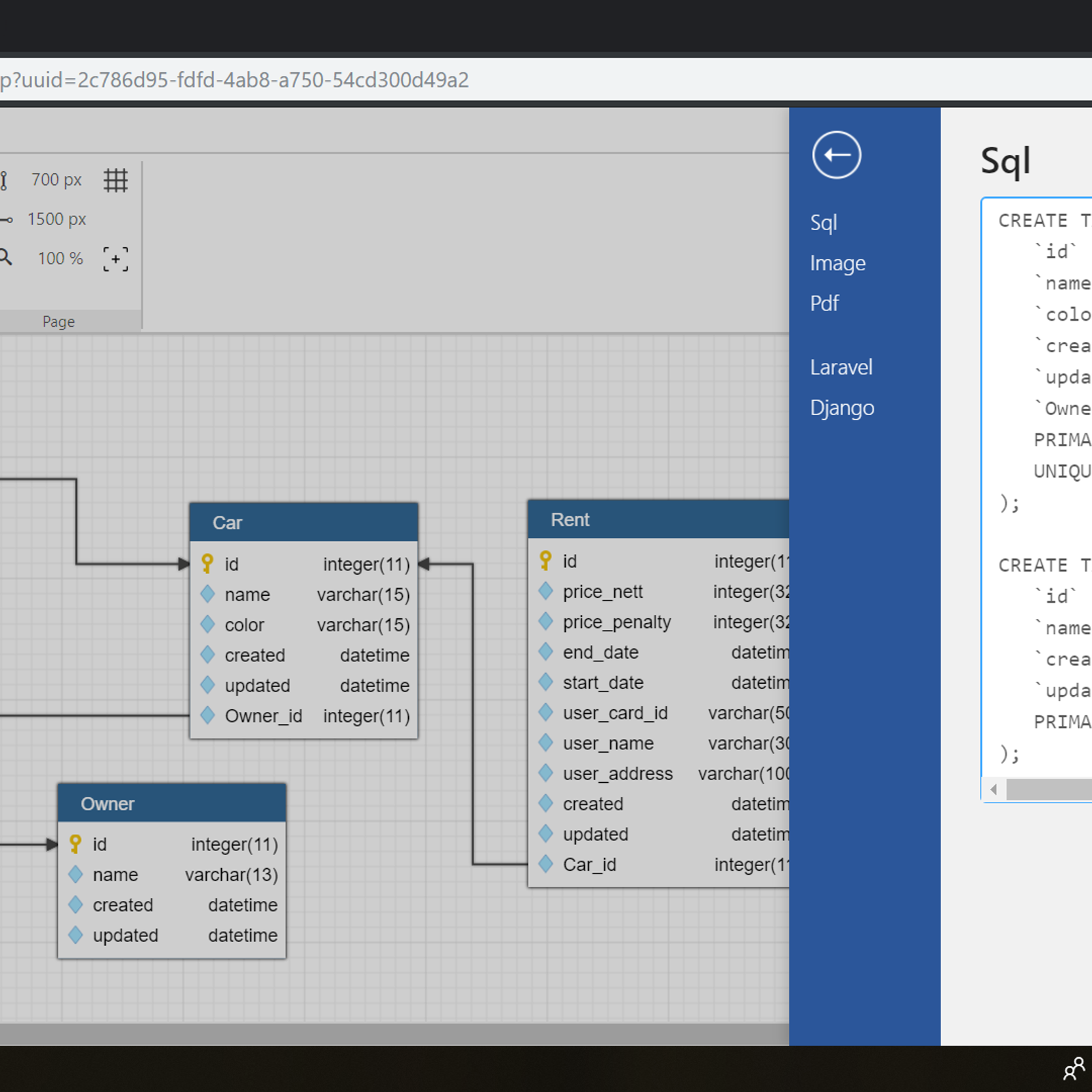Select Django export option

[x=842, y=408]
